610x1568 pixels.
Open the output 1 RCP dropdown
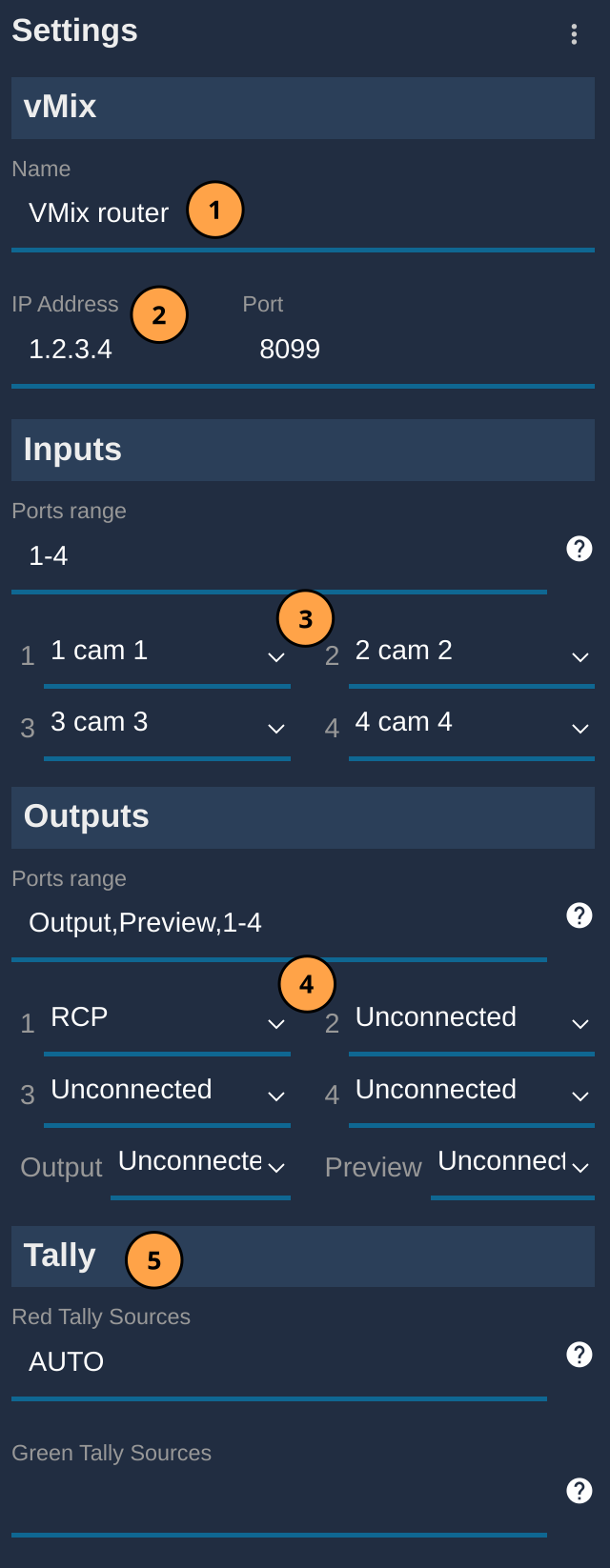coord(167,1019)
